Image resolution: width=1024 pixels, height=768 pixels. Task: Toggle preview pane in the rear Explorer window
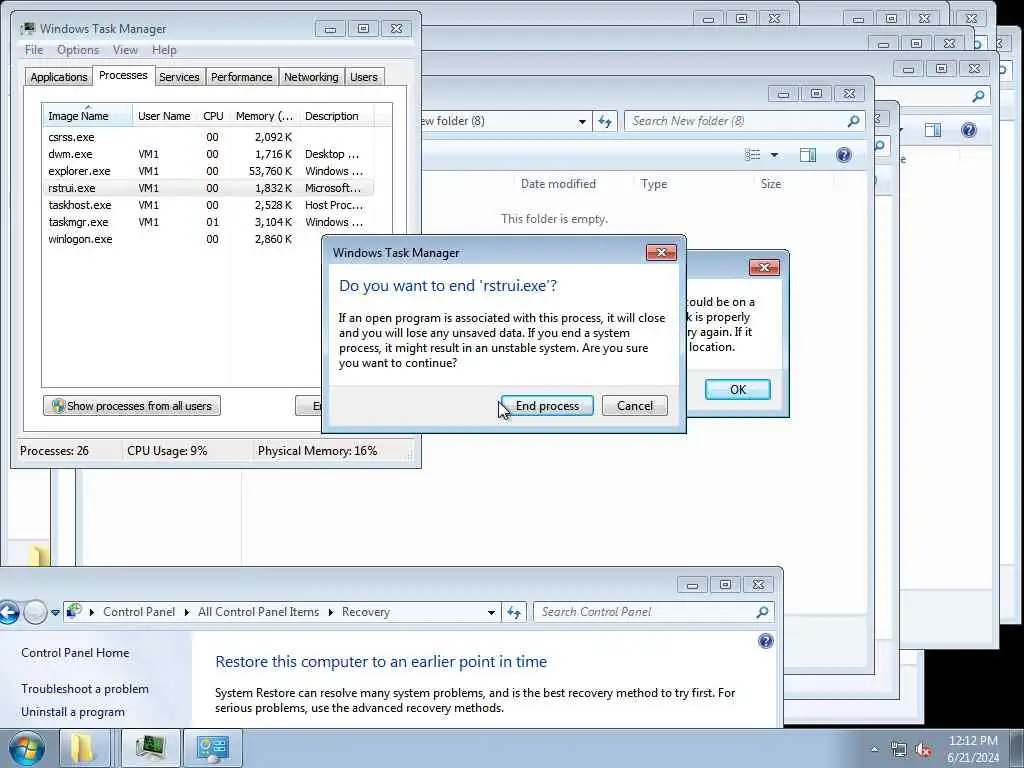coord(933,130)
